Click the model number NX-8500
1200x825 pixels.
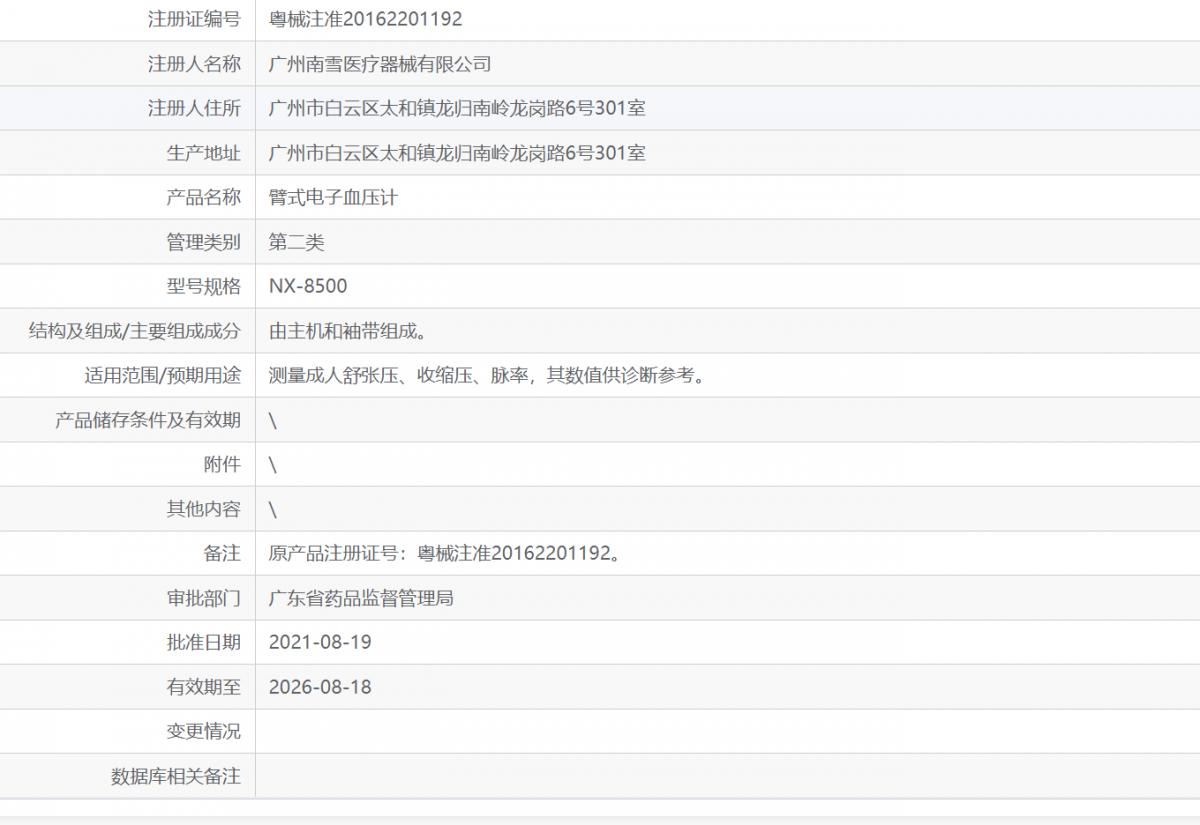[x=305, y=286]
